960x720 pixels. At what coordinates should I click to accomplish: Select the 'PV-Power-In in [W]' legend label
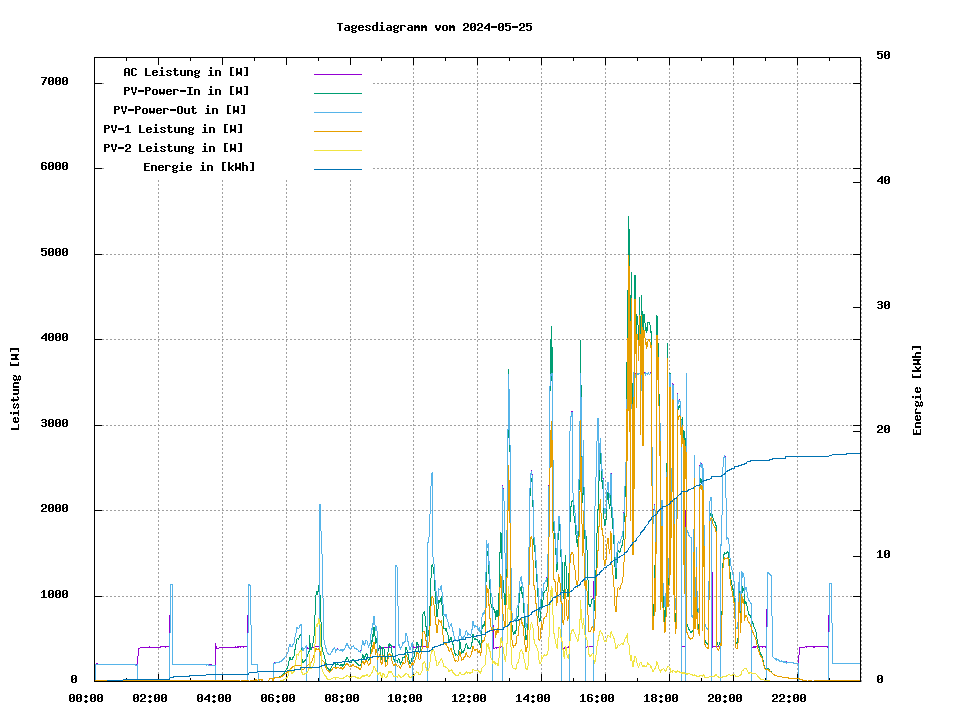point(186,91)
